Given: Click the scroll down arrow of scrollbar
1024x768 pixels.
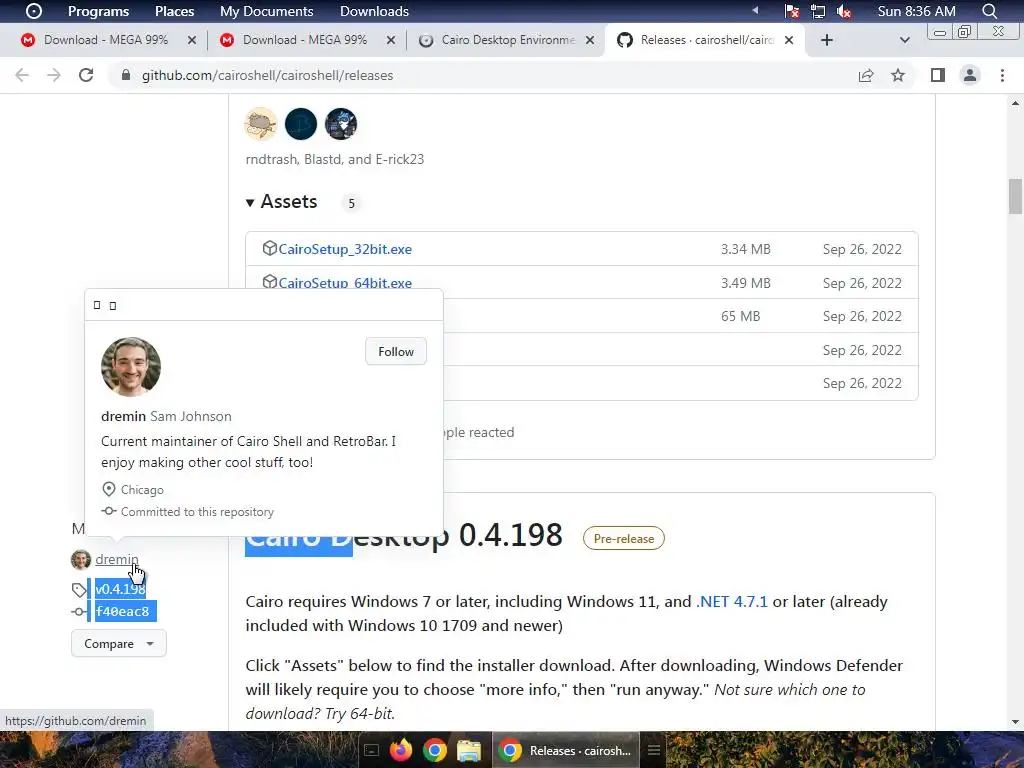Looking at the screenshot, I should (1016, 722).
